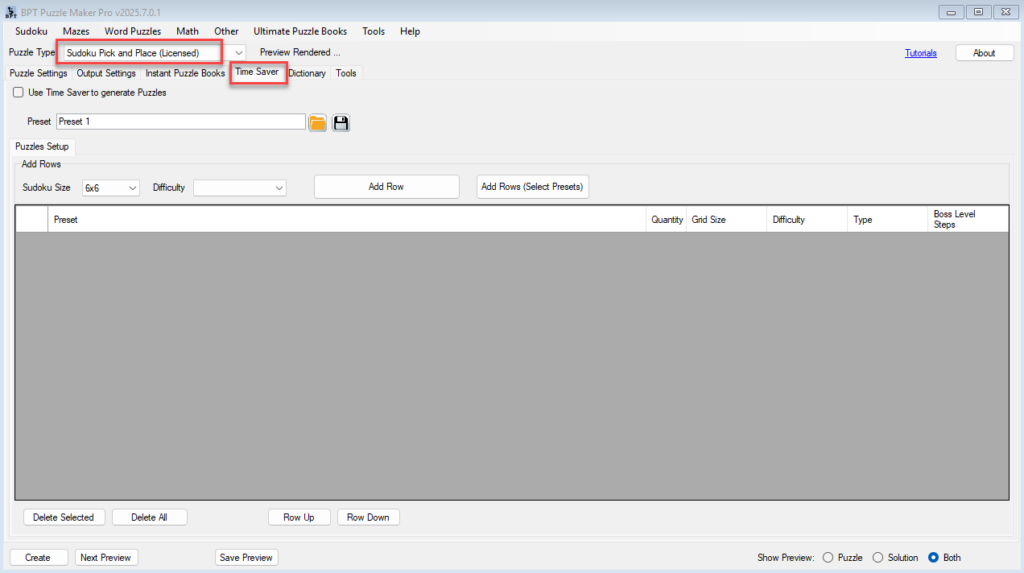Click the Difficulty column header in table
This screenshot has height=573, width=1024.
(x=807, y=220)
